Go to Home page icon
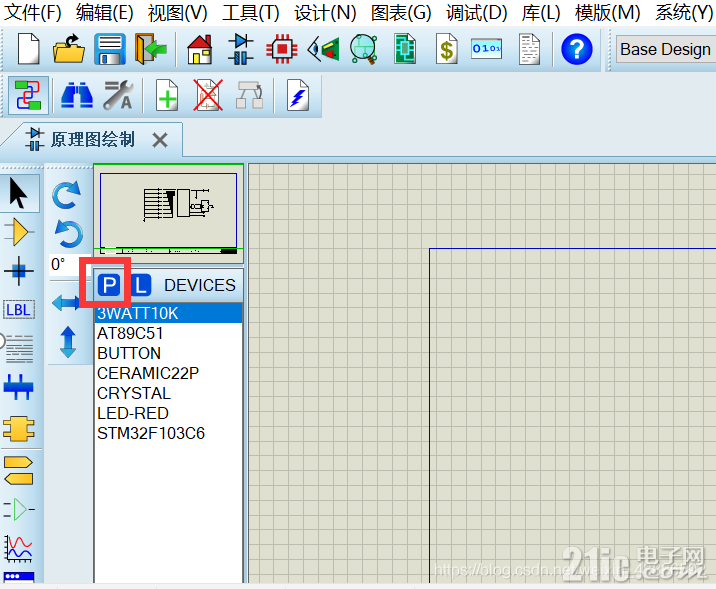 coord(200,49)
